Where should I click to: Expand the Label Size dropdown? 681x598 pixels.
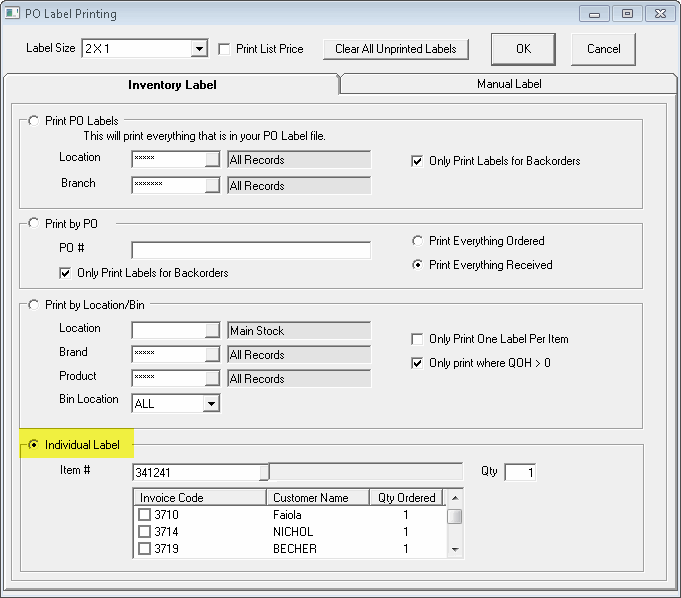[x=199, y=49]
